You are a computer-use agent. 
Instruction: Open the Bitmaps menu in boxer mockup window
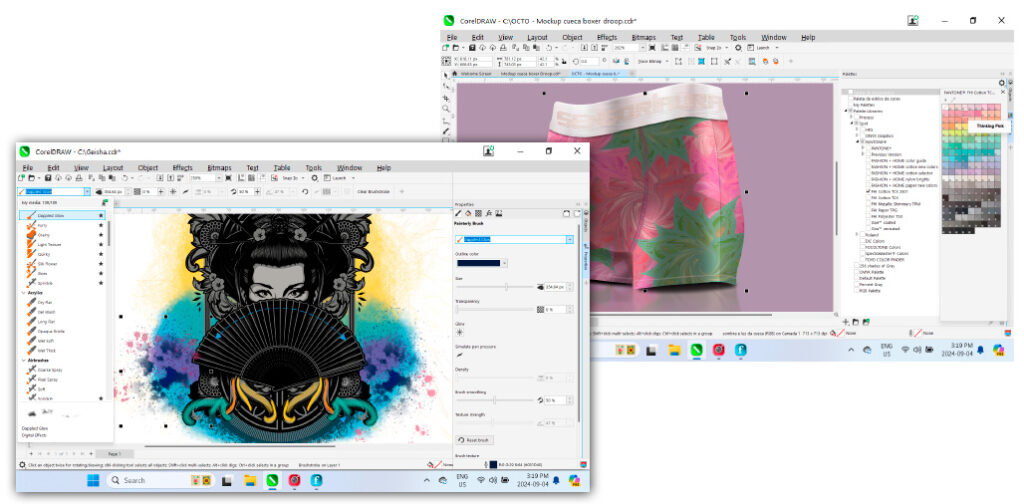(x=644, y=37)
